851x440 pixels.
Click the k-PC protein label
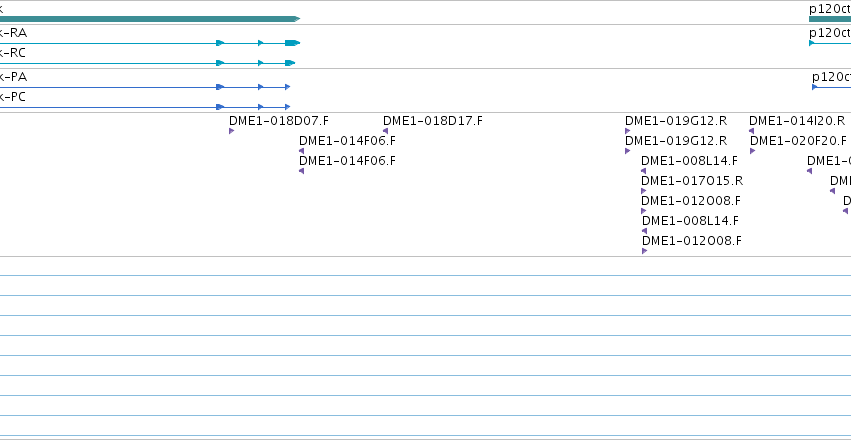point(12,97)
